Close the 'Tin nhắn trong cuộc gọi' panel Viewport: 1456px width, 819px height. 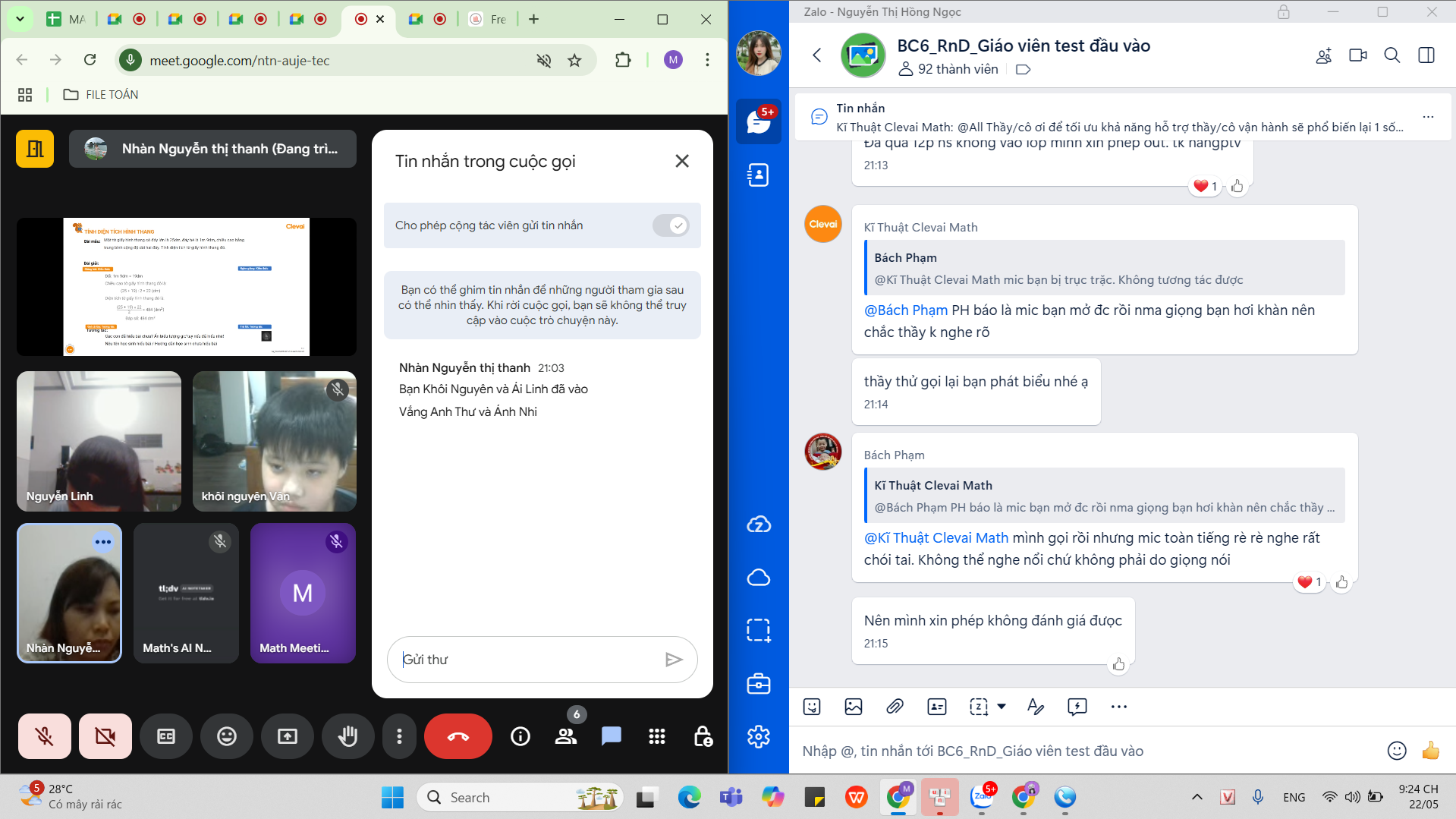[682, 161]
